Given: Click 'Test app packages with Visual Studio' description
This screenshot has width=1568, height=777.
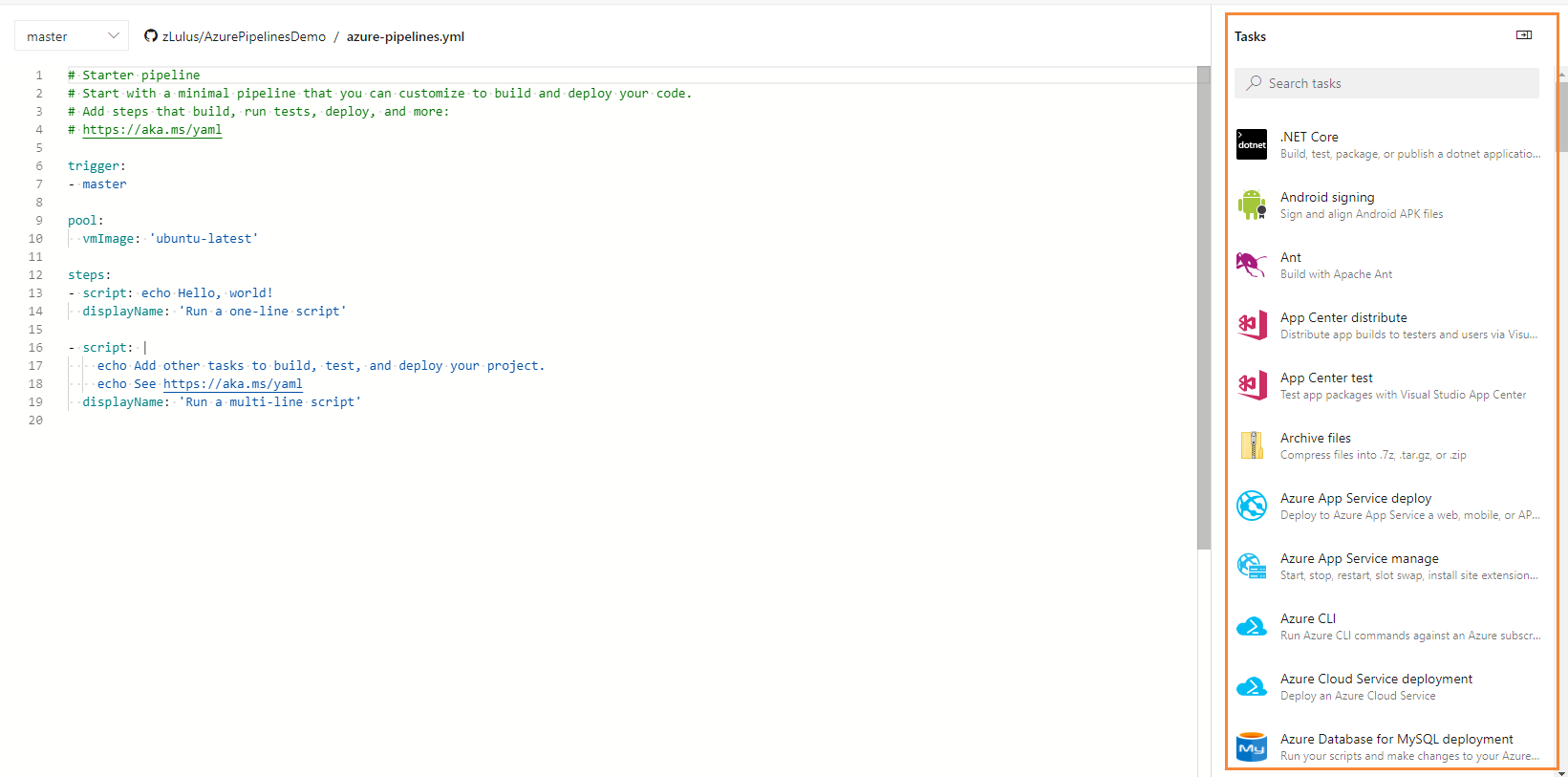Looking at the screenshot, I should coord(1403,395).
